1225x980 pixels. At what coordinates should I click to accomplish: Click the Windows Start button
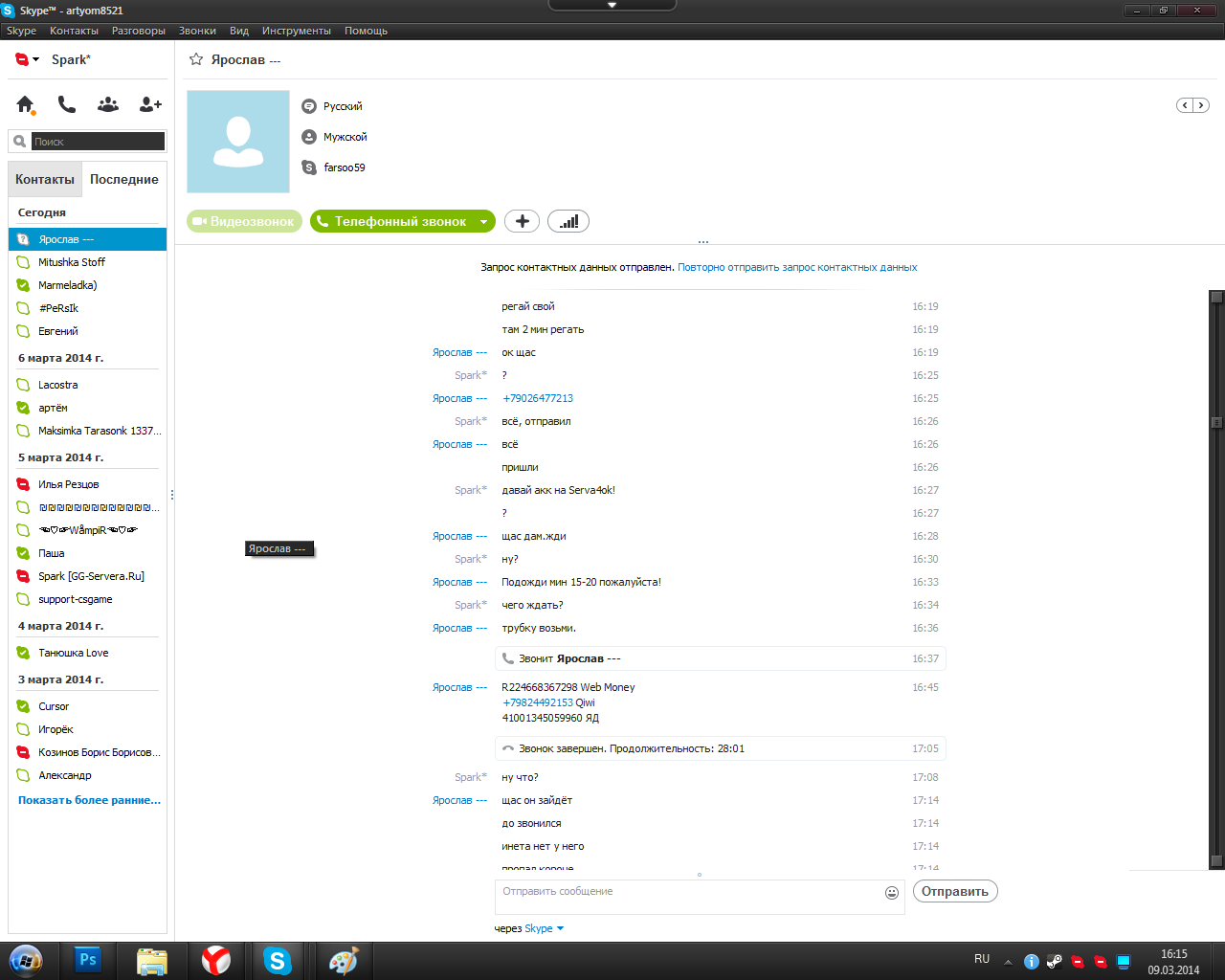[26, 960]
